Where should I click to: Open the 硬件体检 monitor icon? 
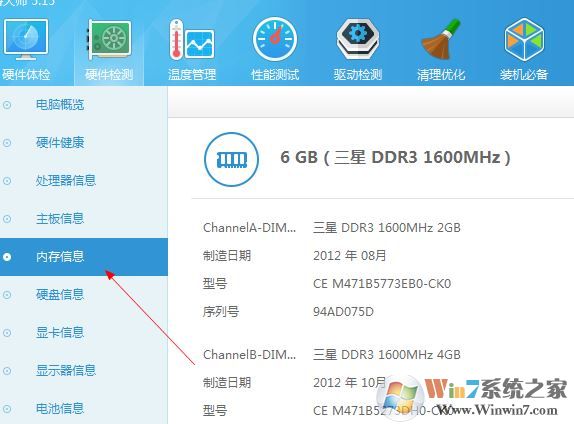[x=26, y=40]
